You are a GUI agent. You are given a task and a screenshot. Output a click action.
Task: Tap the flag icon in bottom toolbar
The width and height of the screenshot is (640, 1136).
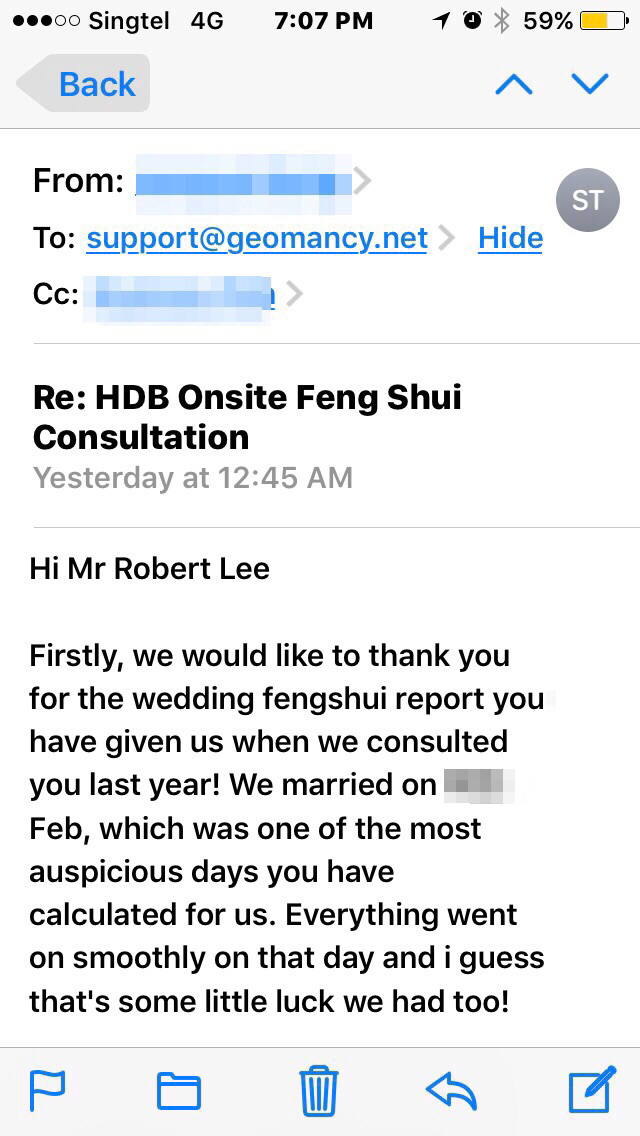(x=47, y=1090)
